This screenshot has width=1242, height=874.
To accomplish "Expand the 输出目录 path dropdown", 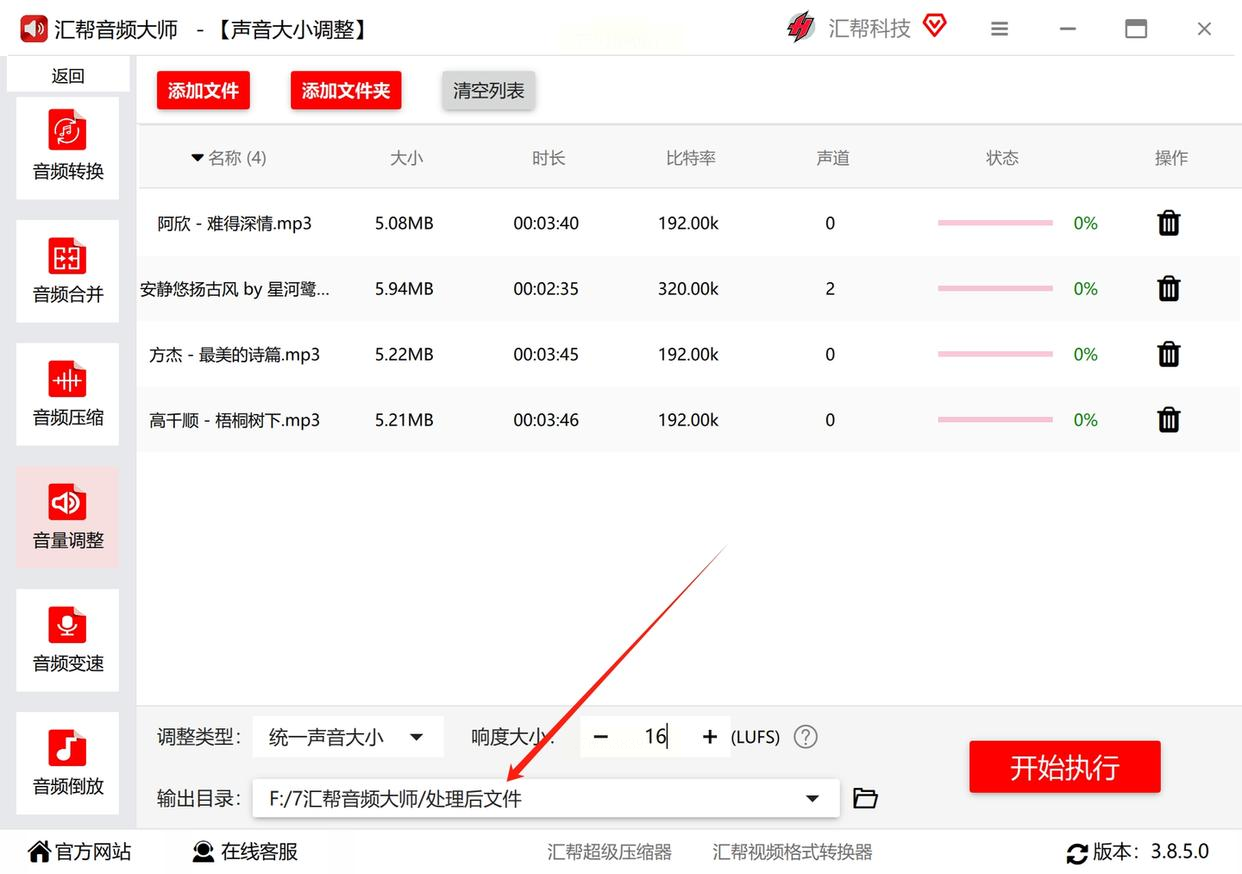I will point(811,798).
